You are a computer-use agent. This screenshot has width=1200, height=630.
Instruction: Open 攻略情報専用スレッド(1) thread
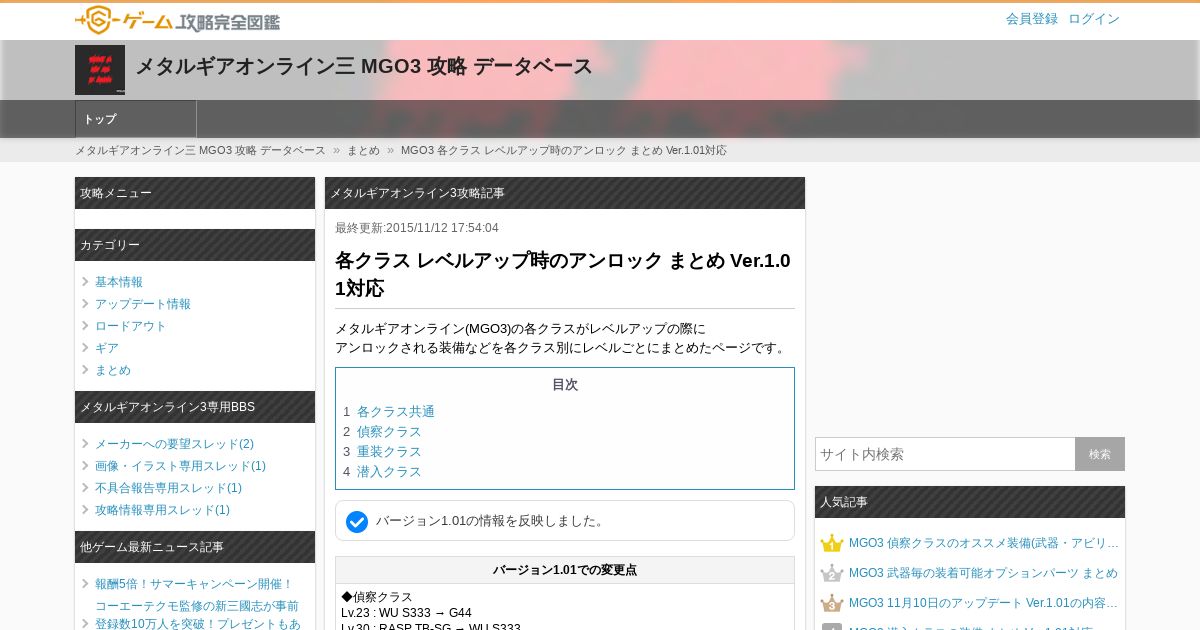tap(162, 510)
